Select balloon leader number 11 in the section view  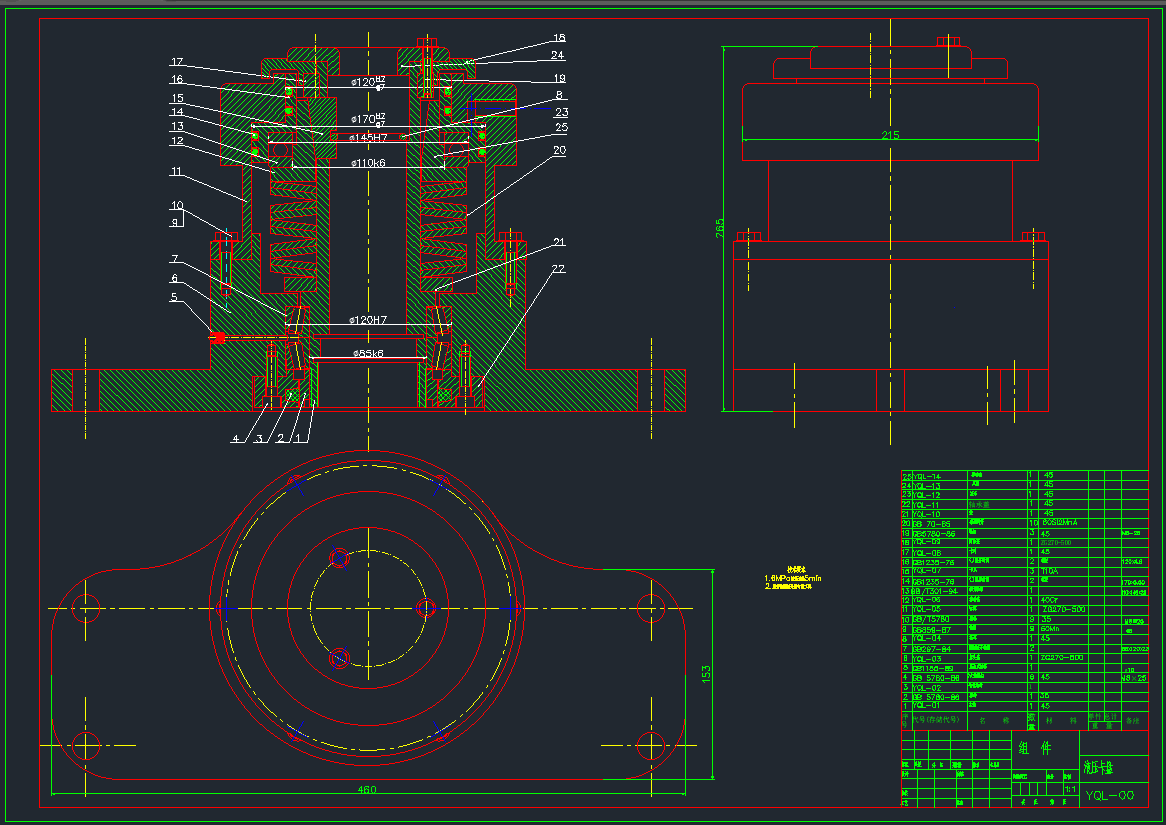pos(176,172)
